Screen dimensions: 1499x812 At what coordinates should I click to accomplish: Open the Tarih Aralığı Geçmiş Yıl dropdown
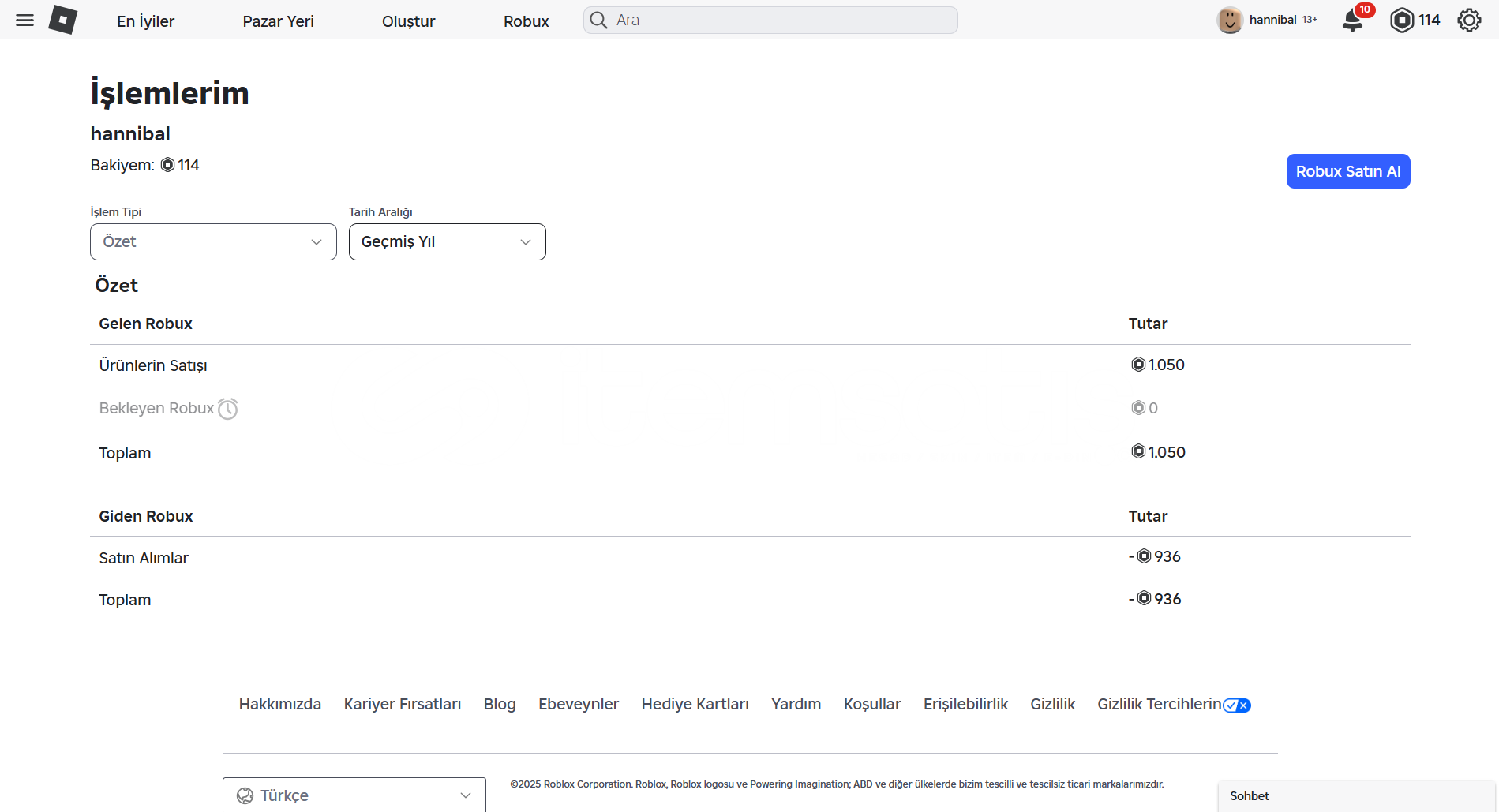(448, 241)
